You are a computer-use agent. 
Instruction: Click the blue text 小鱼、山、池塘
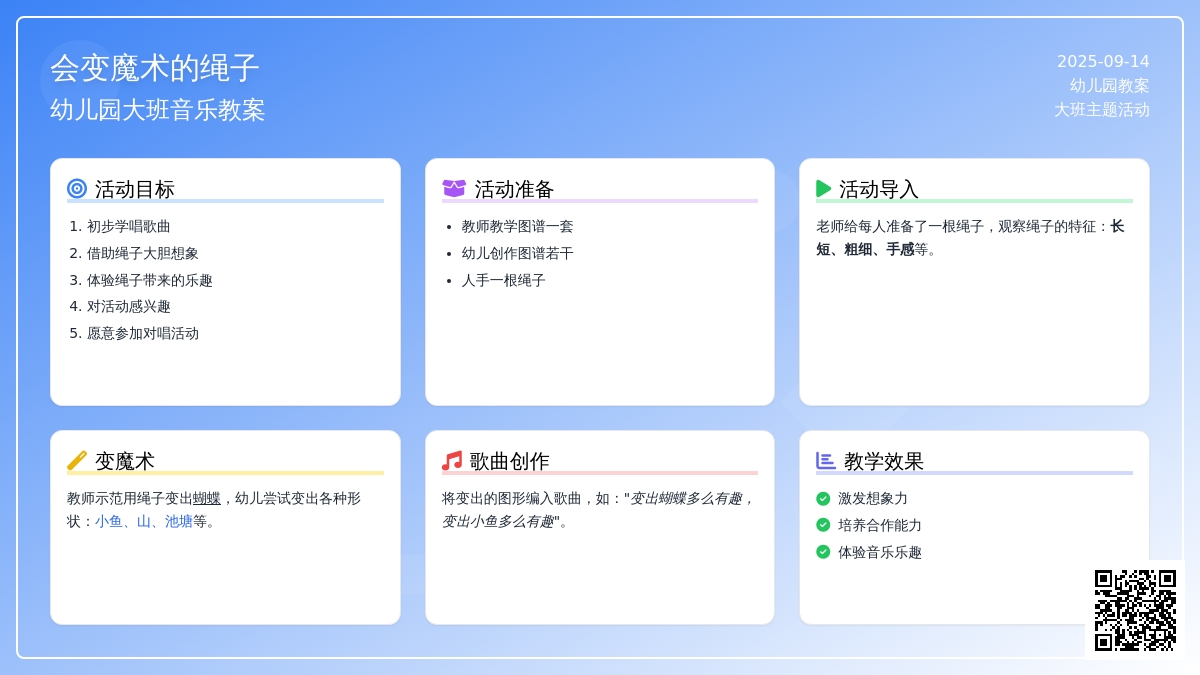[144, 521]
